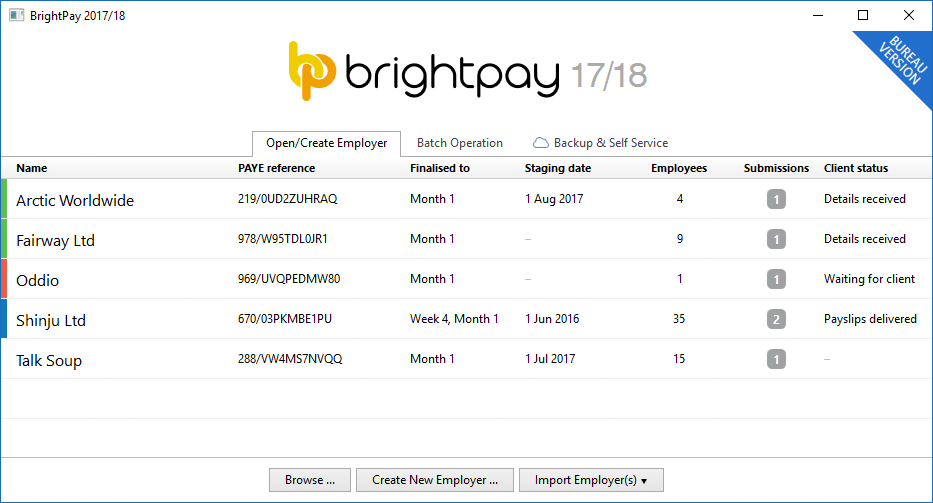Open submissions badge showing 2 for Shinju Ltd
933x503 pixels.
(776, 319)
